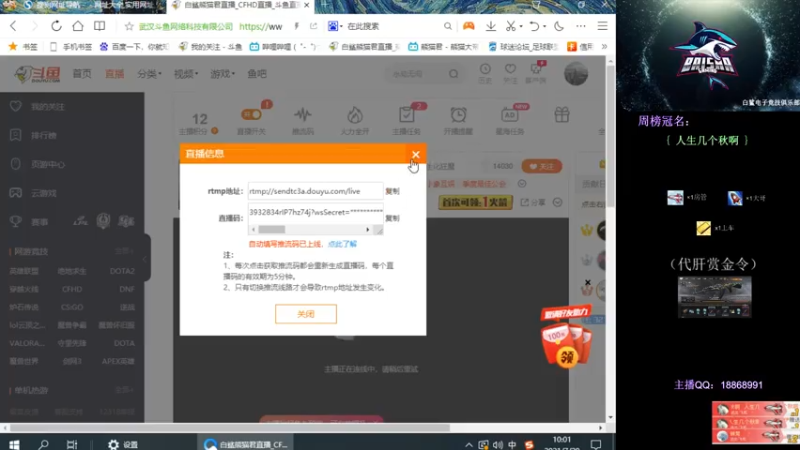
Task: Select 直播 in Douyu navigation
Action: click(114, 74)
